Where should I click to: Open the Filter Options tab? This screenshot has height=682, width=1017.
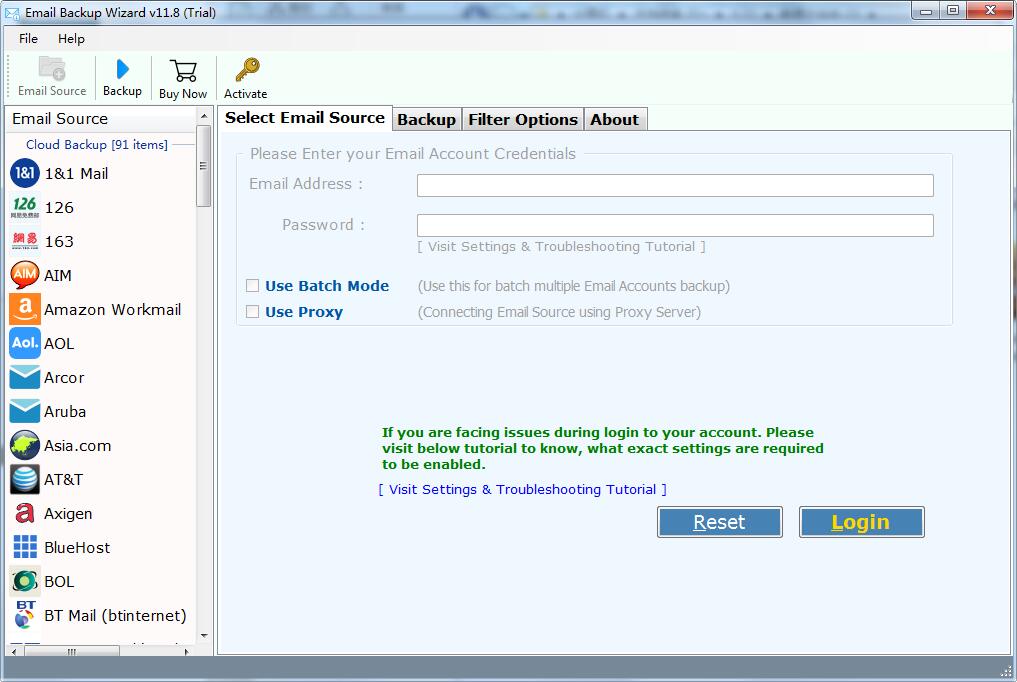523,119
